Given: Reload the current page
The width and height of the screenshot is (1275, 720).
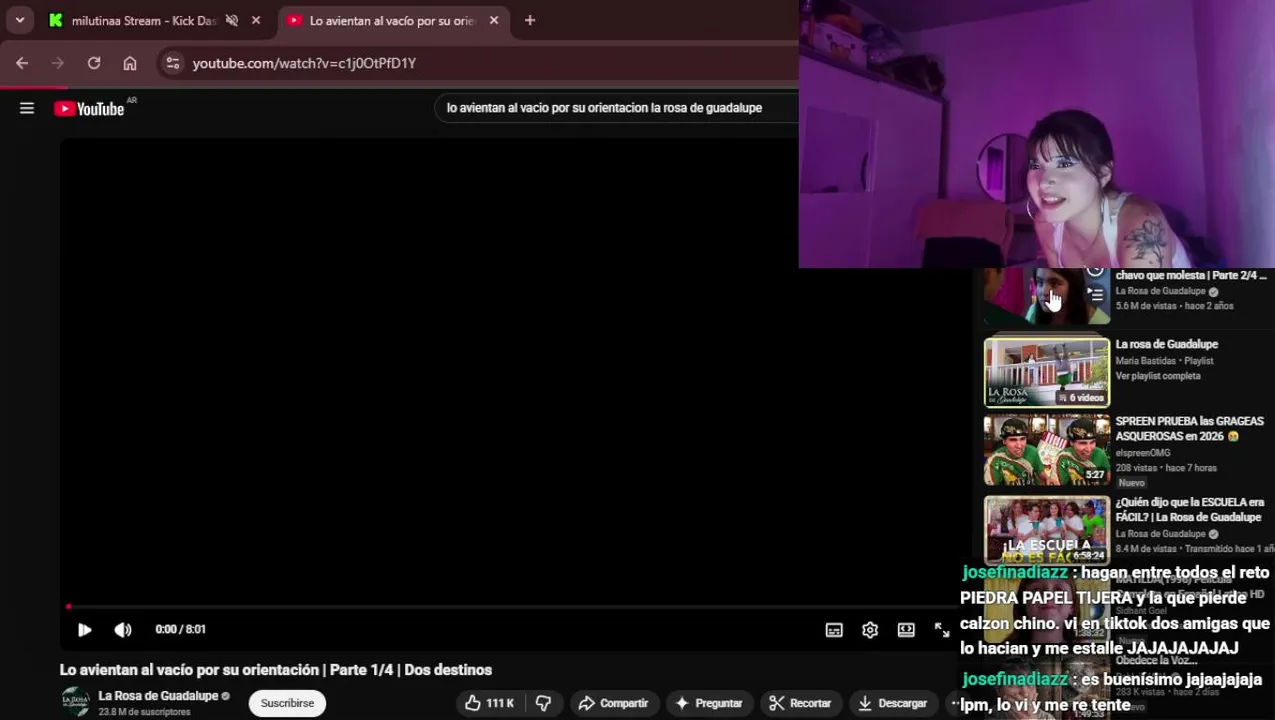Looking at the screenshot, I should [94, 63].
